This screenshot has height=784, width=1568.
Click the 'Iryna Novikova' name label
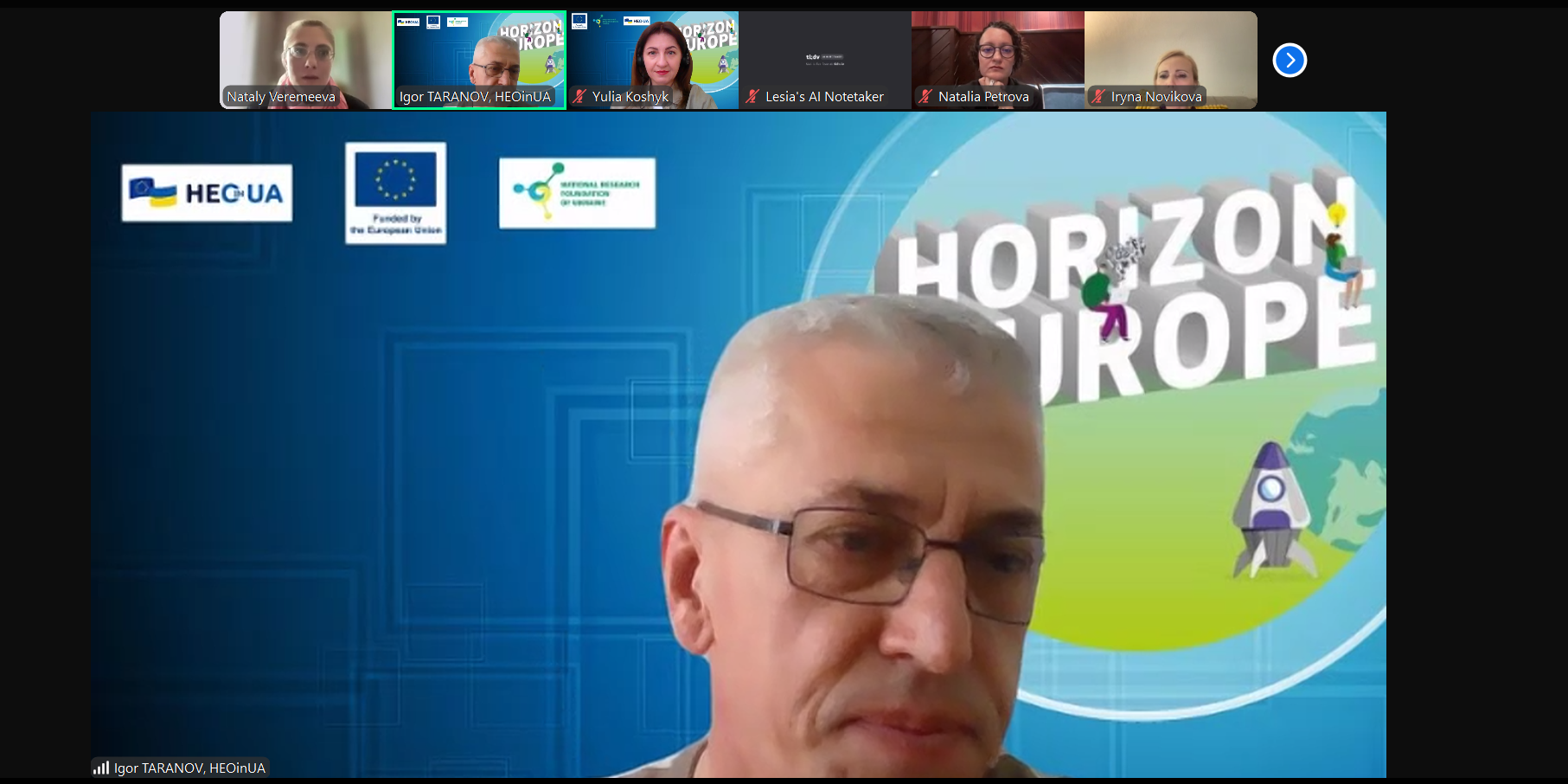pyautogui.click(x=1156, y=97)
